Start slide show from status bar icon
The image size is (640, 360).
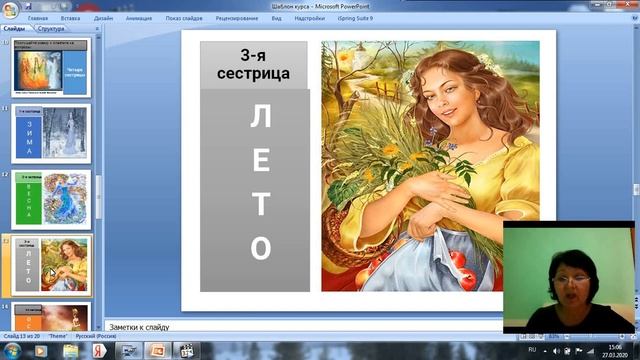tap(540, 337)
